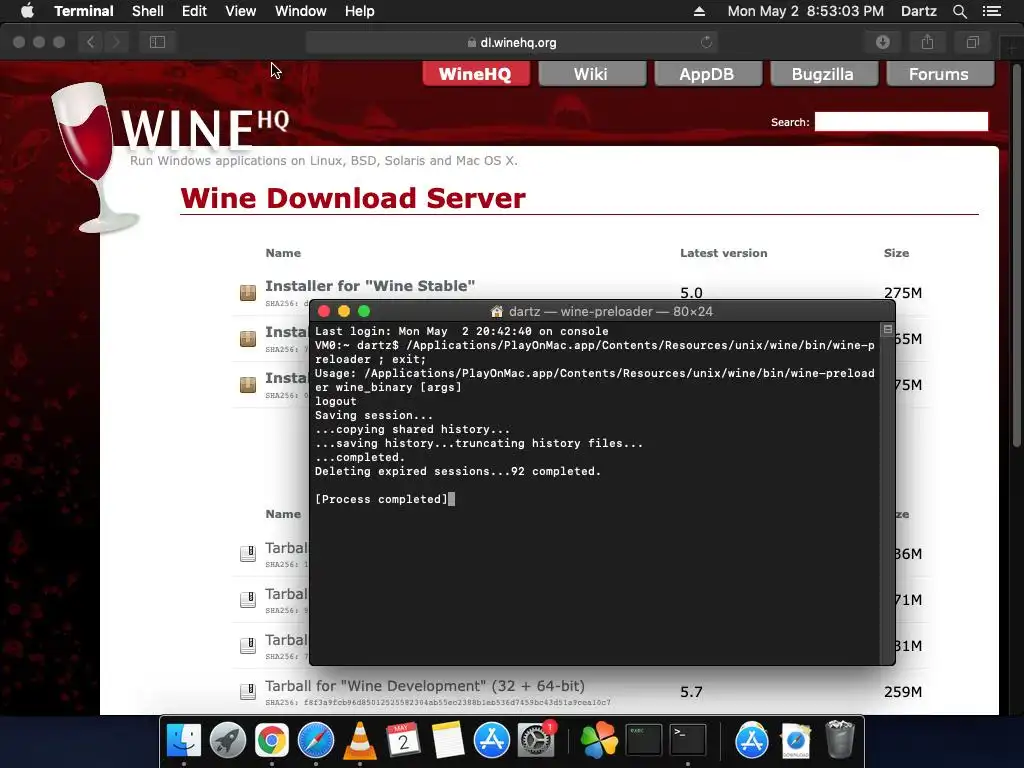Click the web page vertical scrollbar

[1017, 255]
